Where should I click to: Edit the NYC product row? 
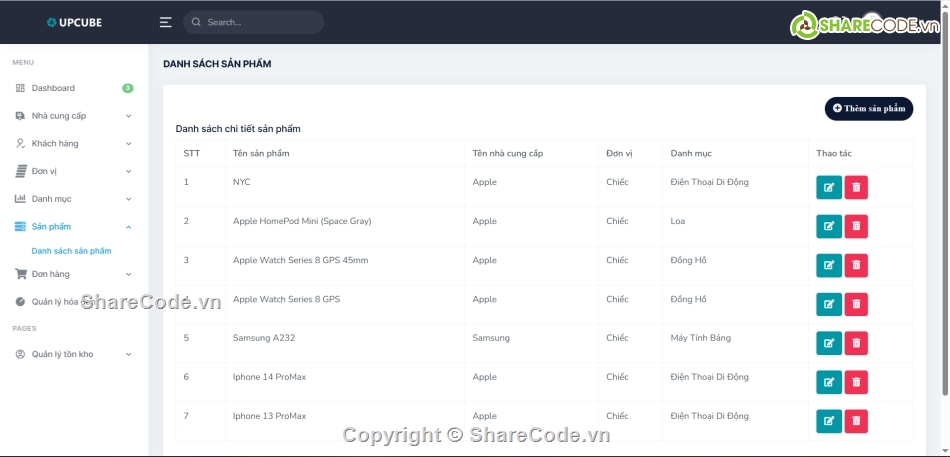[829, 187]
